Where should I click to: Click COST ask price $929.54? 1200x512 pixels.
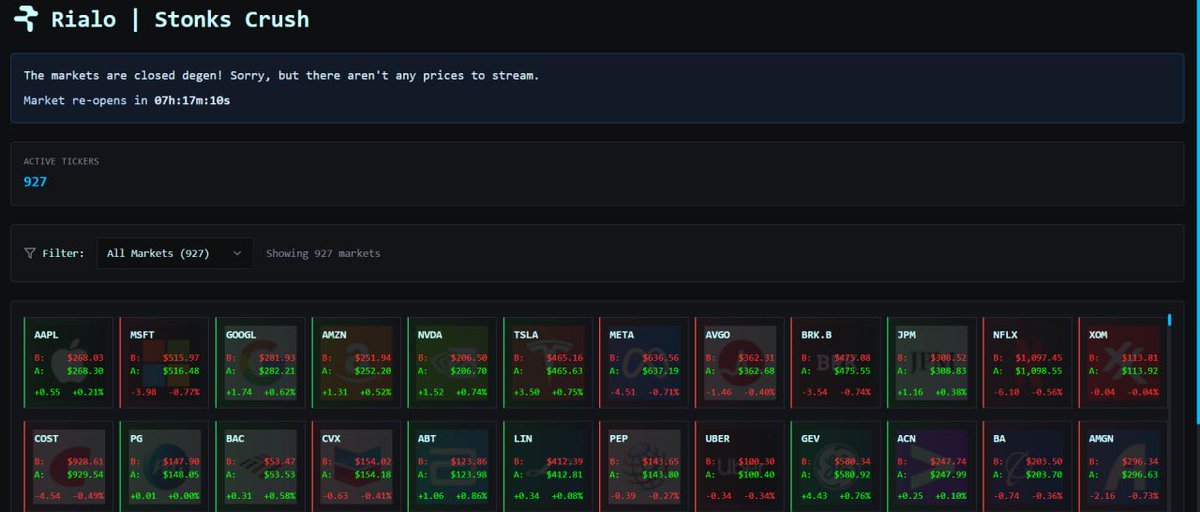click(85, 474)
